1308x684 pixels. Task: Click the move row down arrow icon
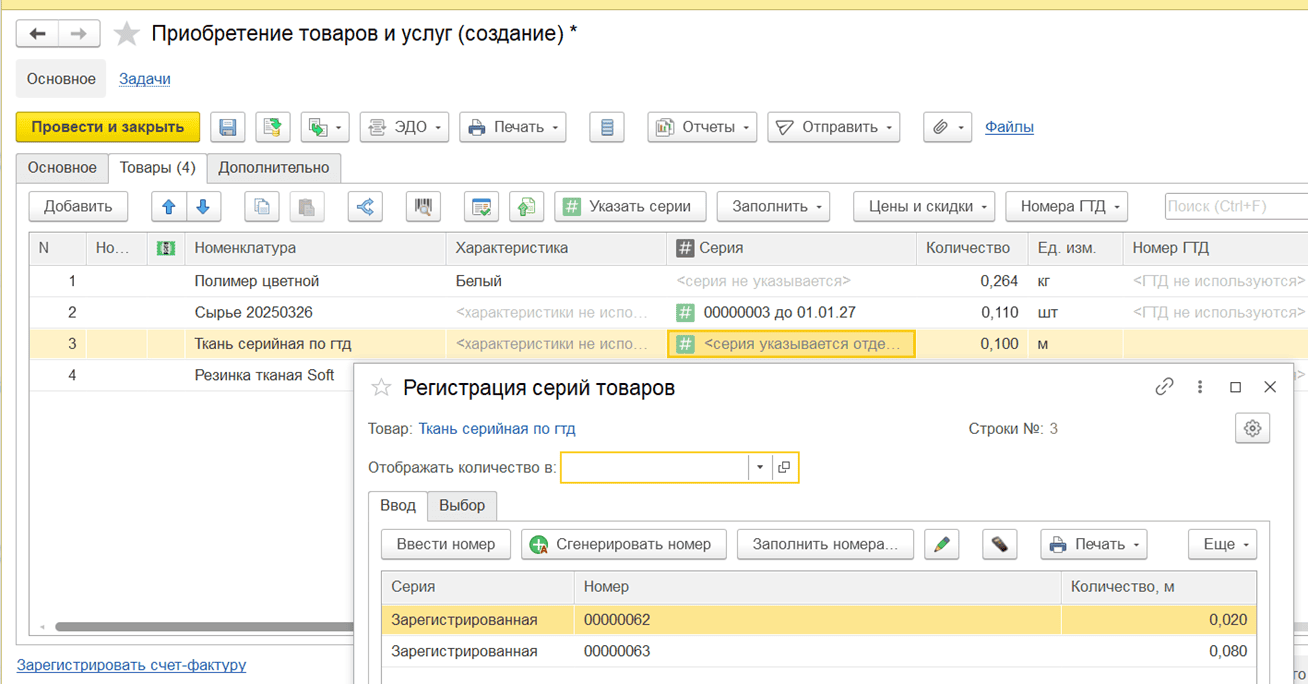point(203,207)
